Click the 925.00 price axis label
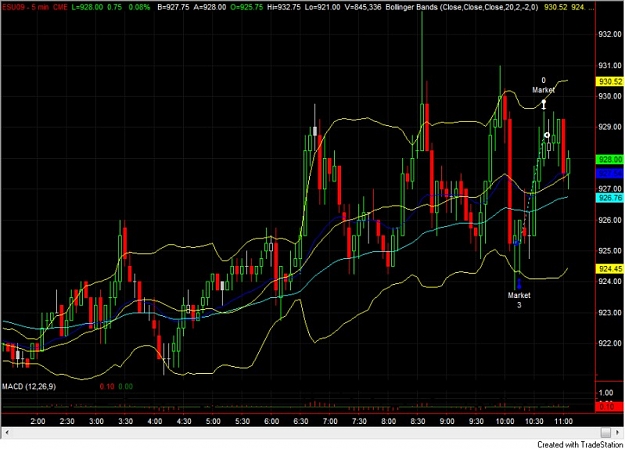Image resolution: width=625 pixels, height=449 pixels. coord(610,251)
